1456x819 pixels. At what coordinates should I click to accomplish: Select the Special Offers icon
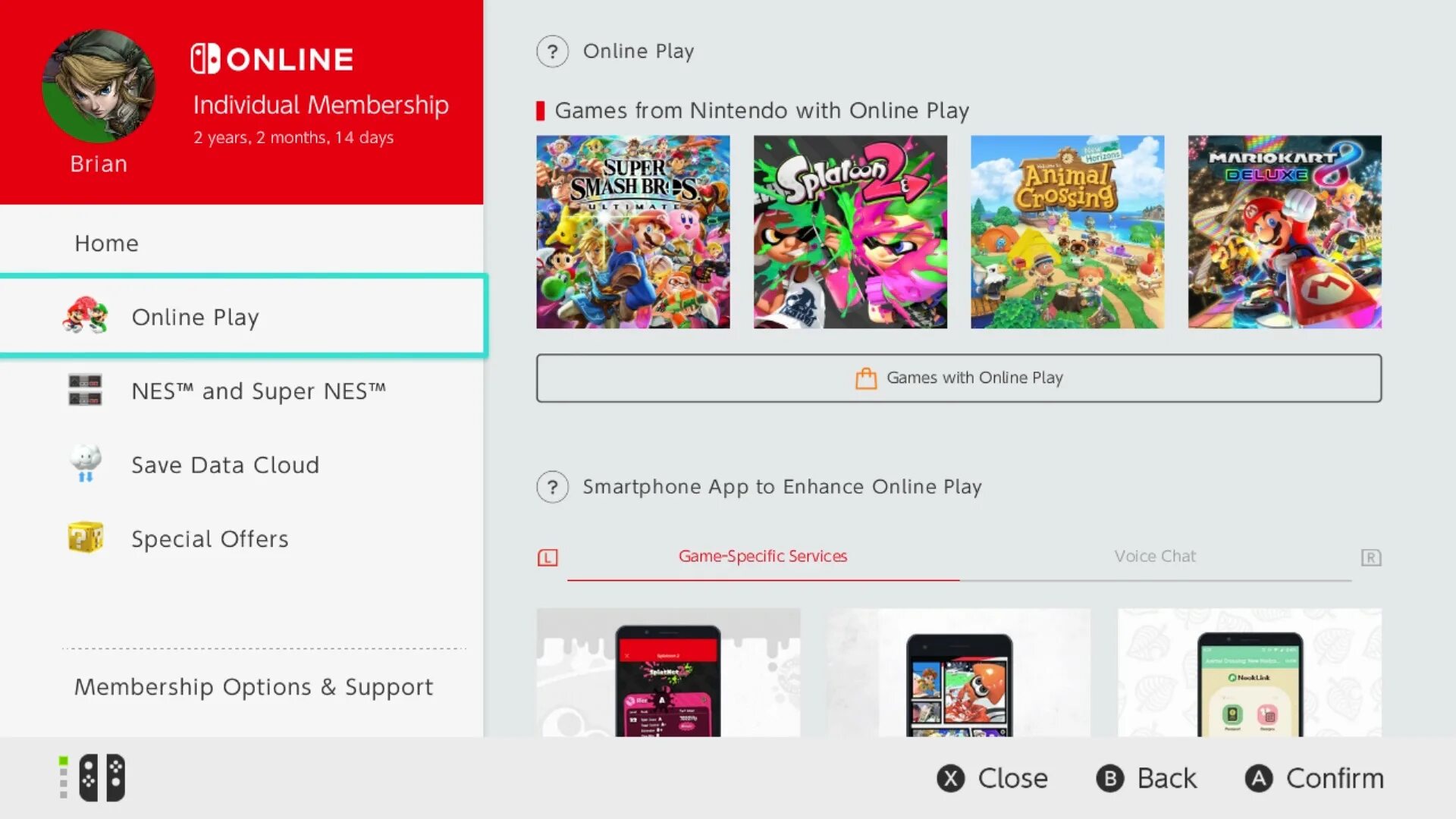point(85,538)
